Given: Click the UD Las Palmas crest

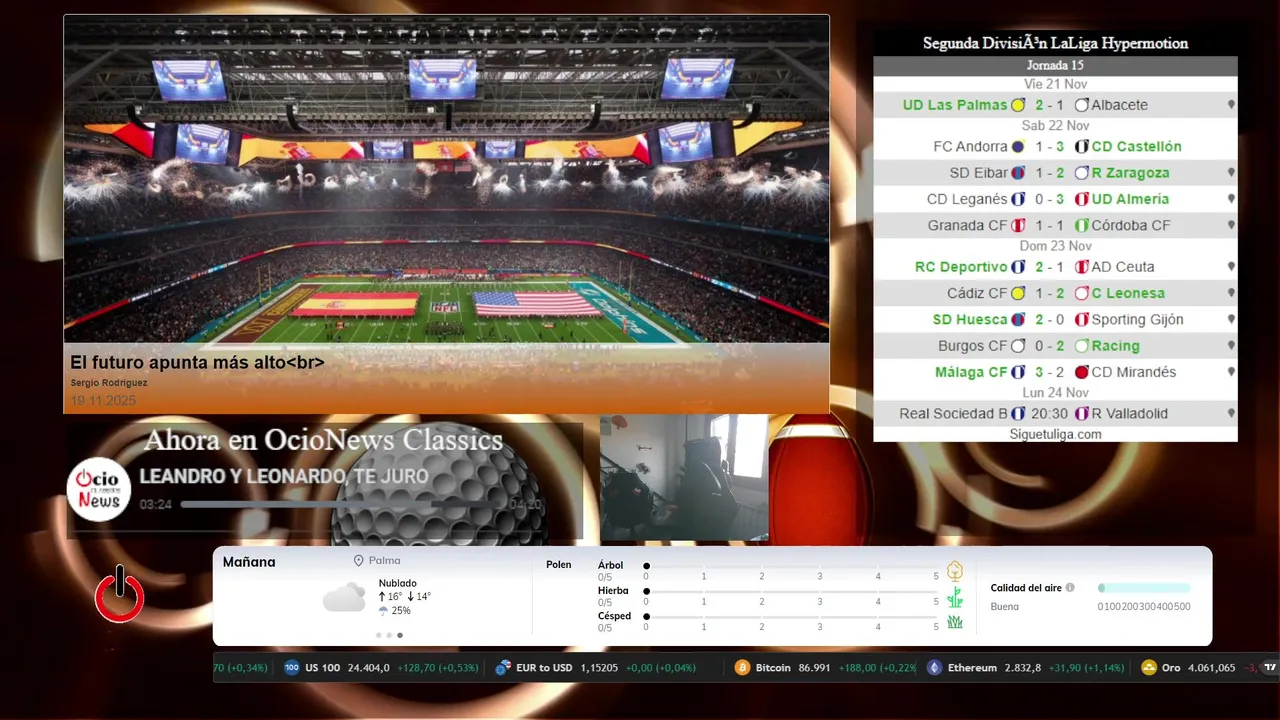Looking at the screenshot, I should click(1018, 105).
